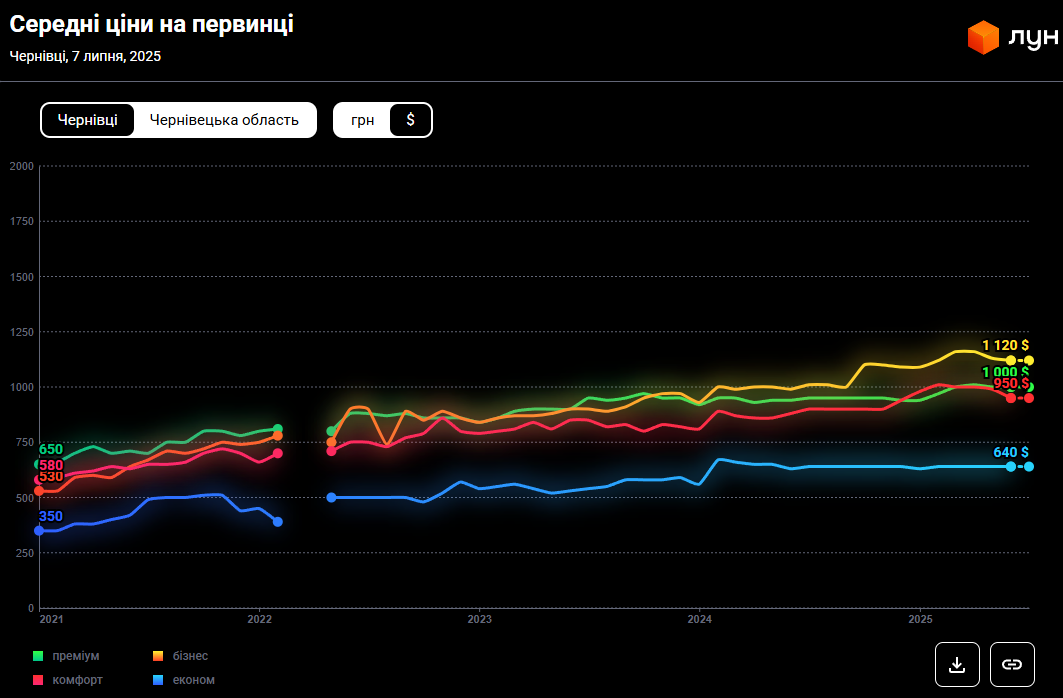This screenshot has width=1063, height=698.
Task: Click the copy link icon
Action: [x=1012, y=664]
